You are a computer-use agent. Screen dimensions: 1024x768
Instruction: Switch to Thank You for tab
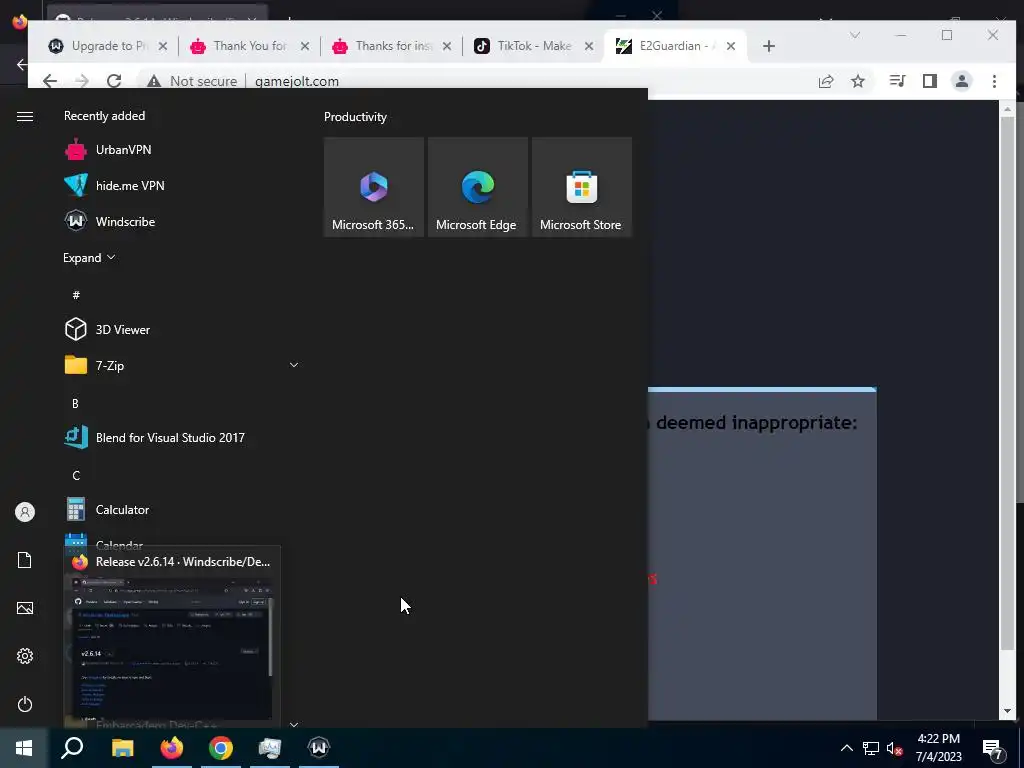click(249, 46)
